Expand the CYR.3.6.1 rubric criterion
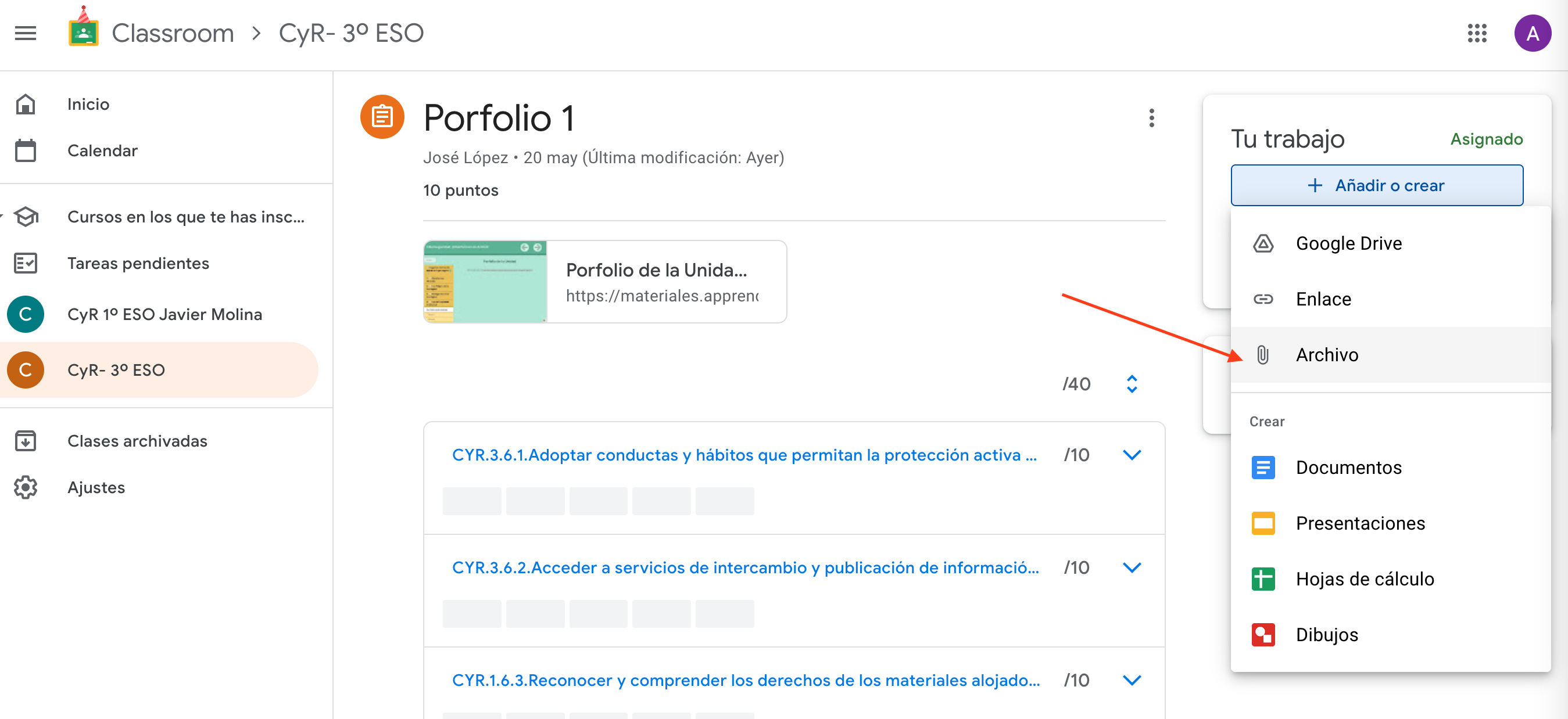Screen dimensions: 1568x719 pyautogui.click(x=1131, y=454)
